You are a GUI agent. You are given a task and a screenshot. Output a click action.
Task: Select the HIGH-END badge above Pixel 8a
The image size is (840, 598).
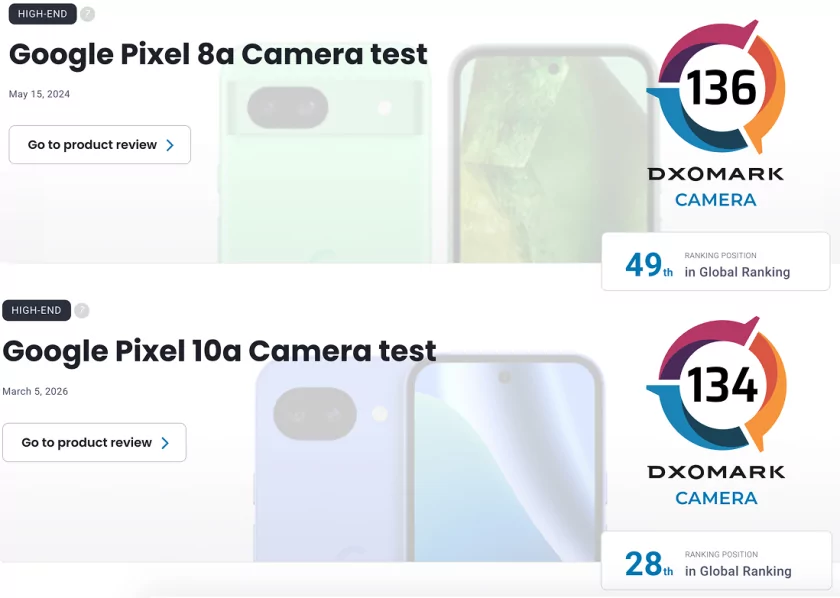click(x=43, y=14)
